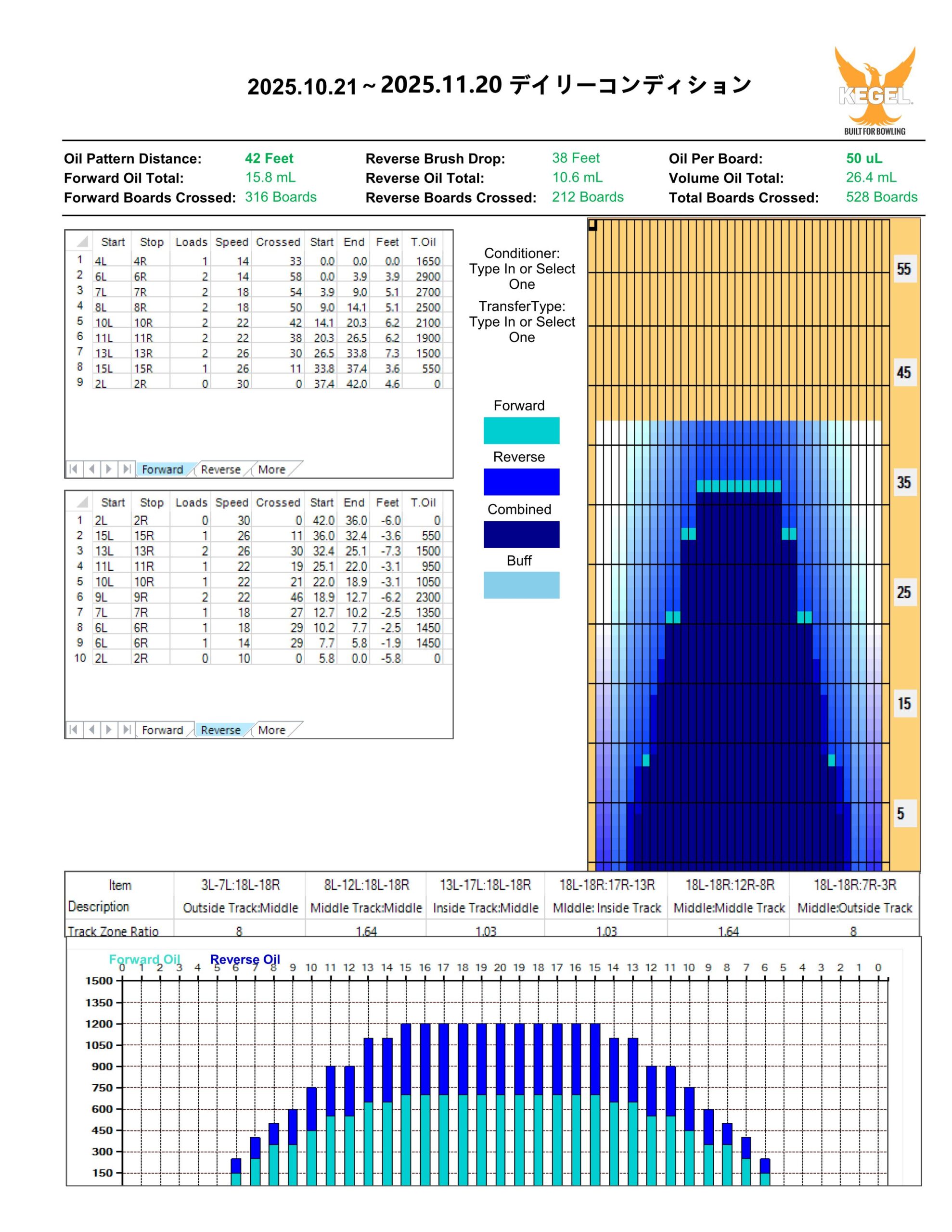
Task: Click last-sheet arrow in lower table panel
Action: click(127, 730)
